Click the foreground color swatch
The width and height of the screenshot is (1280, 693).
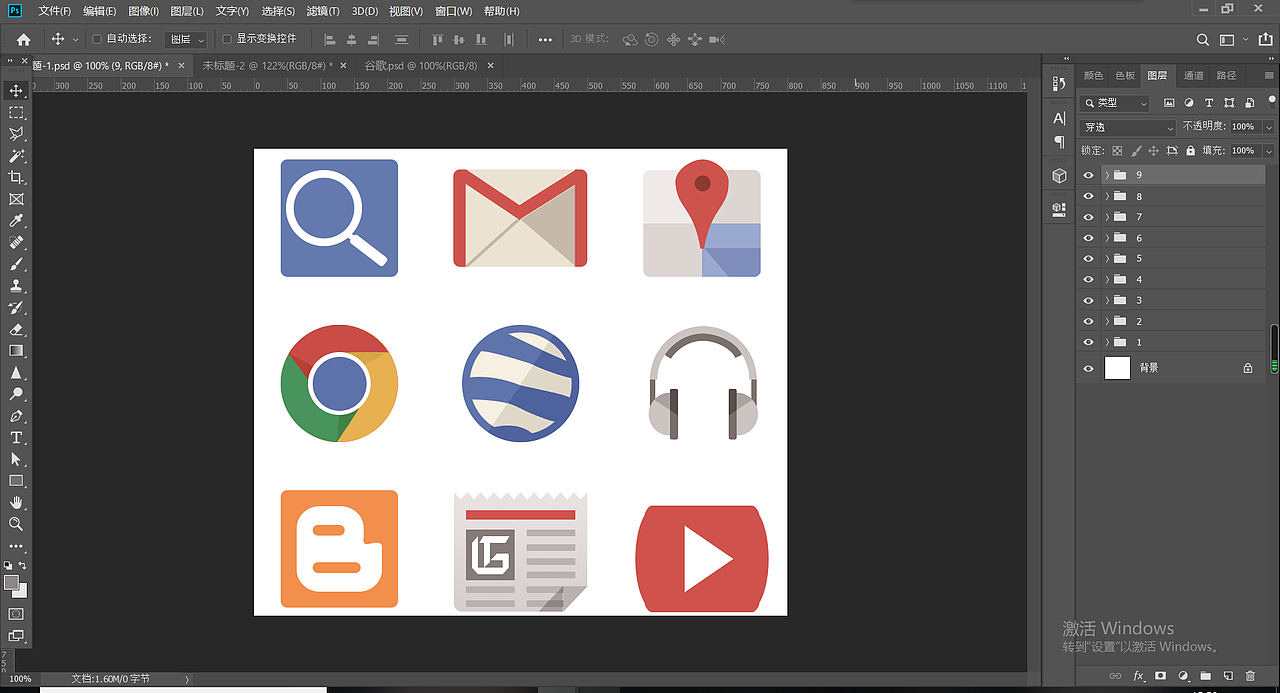click(11, 582)
